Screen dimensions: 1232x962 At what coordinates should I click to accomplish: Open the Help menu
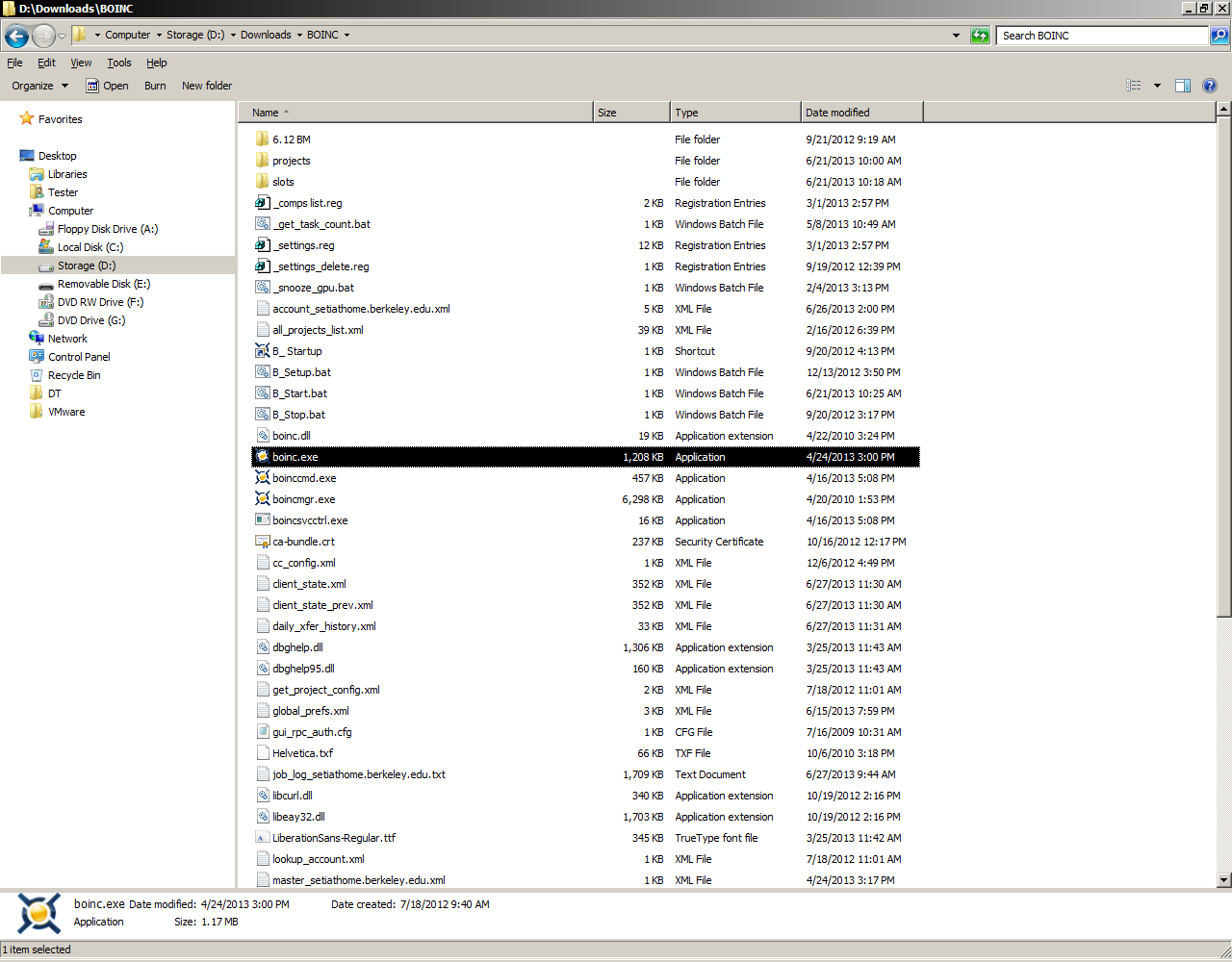157,63
